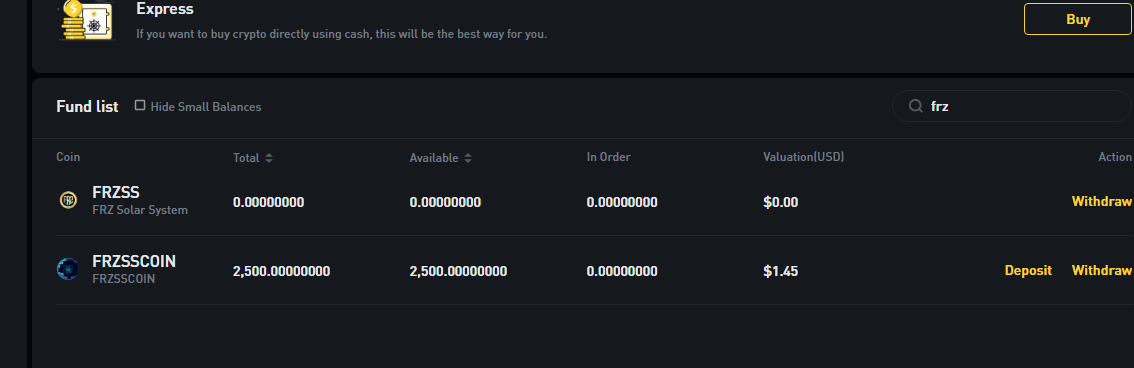Focus the search field containing frz
Image resolution: width=1134 pixels, height=368 pixels.
[1012, 106]
